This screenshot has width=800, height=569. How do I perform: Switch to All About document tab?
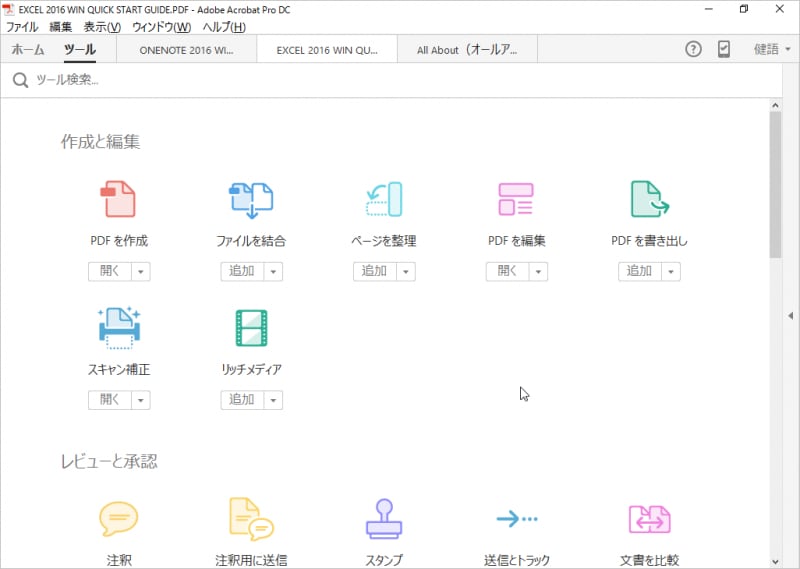pos(467,50)
